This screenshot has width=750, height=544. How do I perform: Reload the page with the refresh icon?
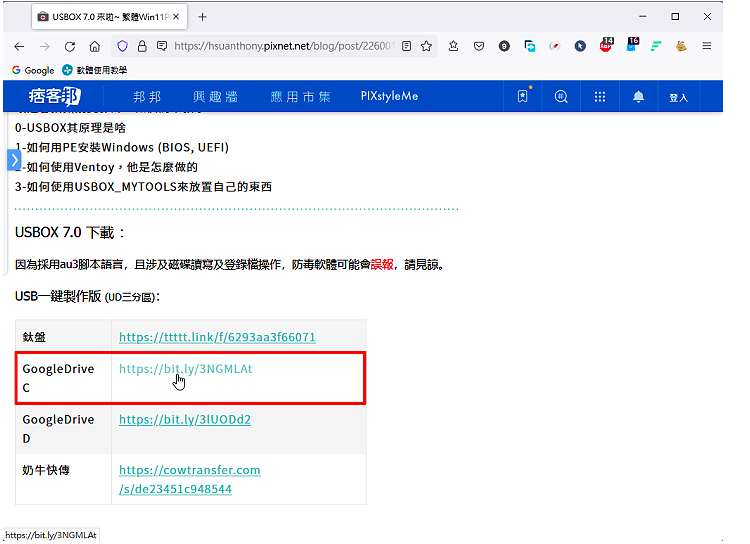70,46
